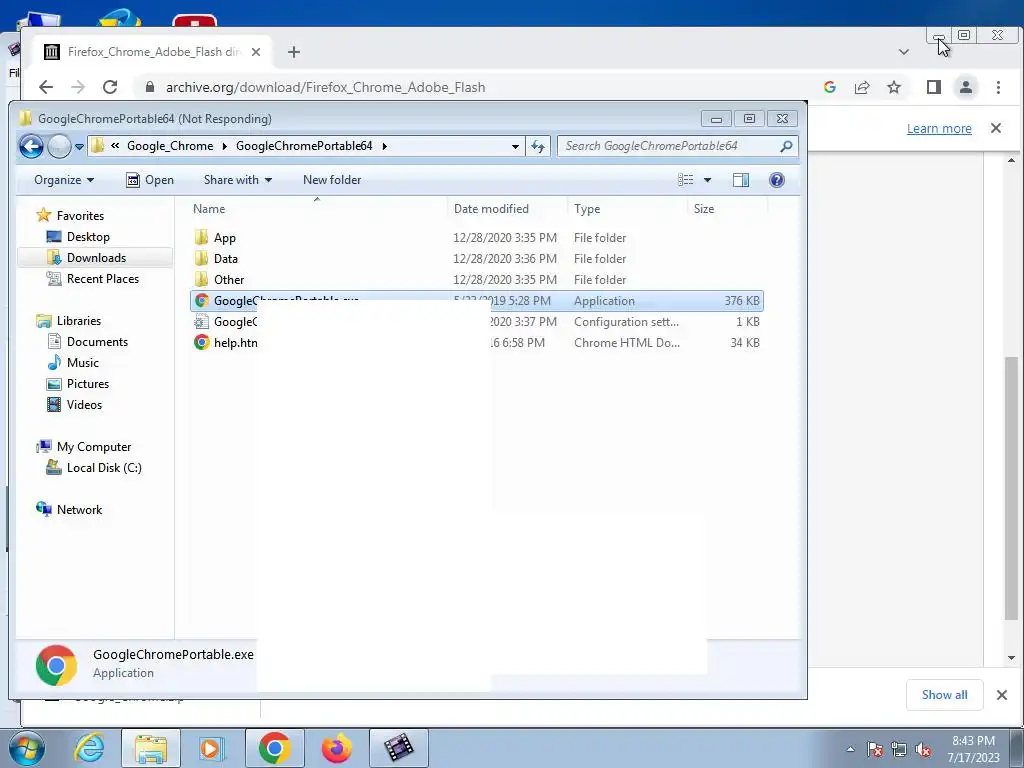Click GoogleChromePortable64 breadcrumb segment
This screenshot has height=768, width=1024.
[x=304, y=146]
